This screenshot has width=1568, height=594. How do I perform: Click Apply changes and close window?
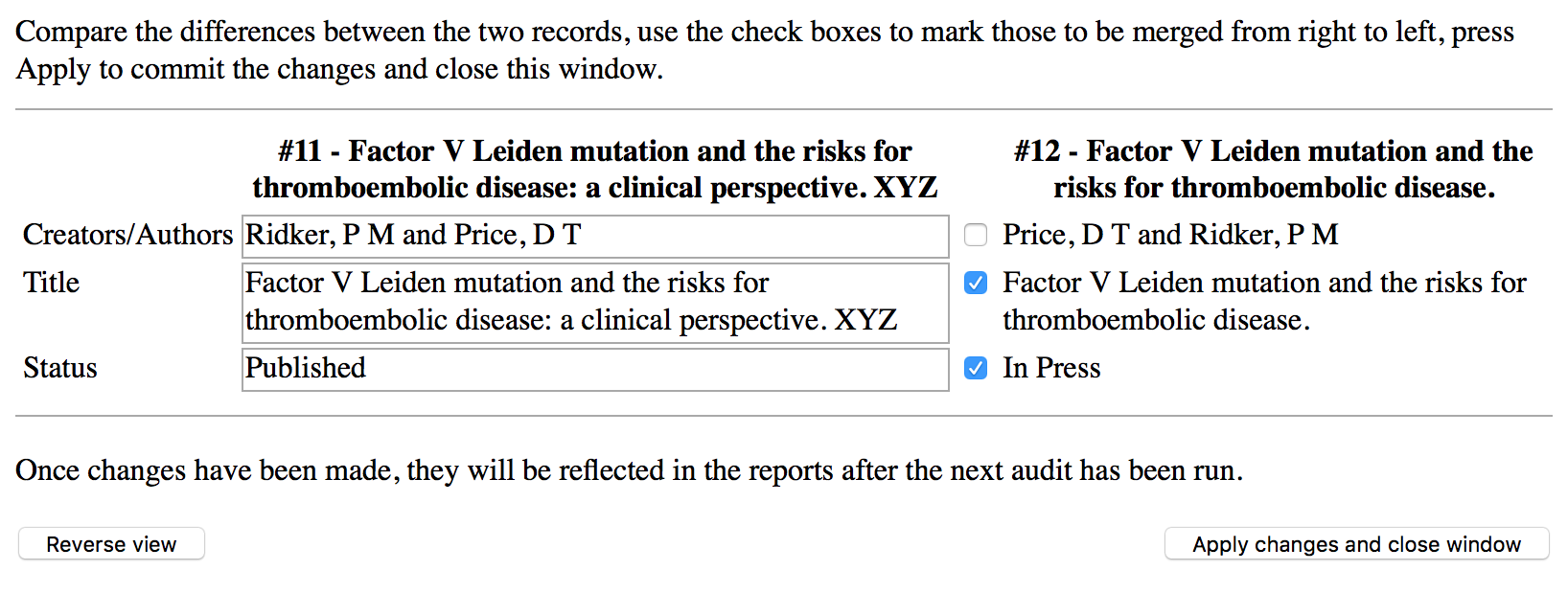click(x=1355, y=544)
